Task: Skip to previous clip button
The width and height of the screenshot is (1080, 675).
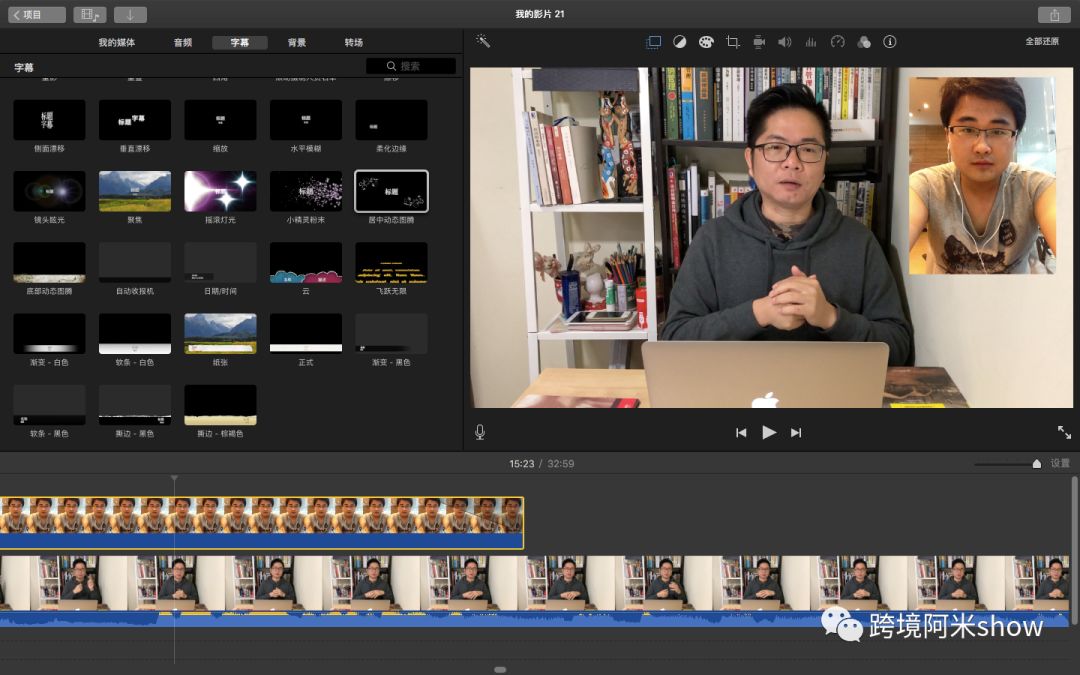Action: coord(741,433)
